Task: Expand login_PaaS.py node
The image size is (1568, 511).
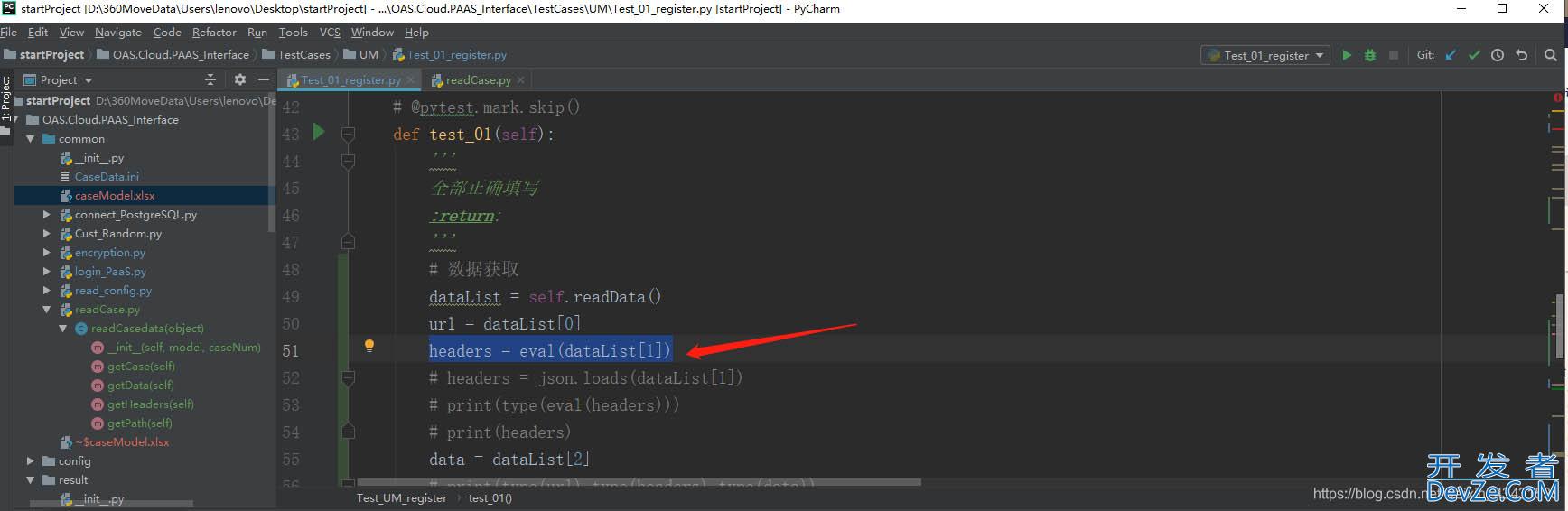Action: 47,272
